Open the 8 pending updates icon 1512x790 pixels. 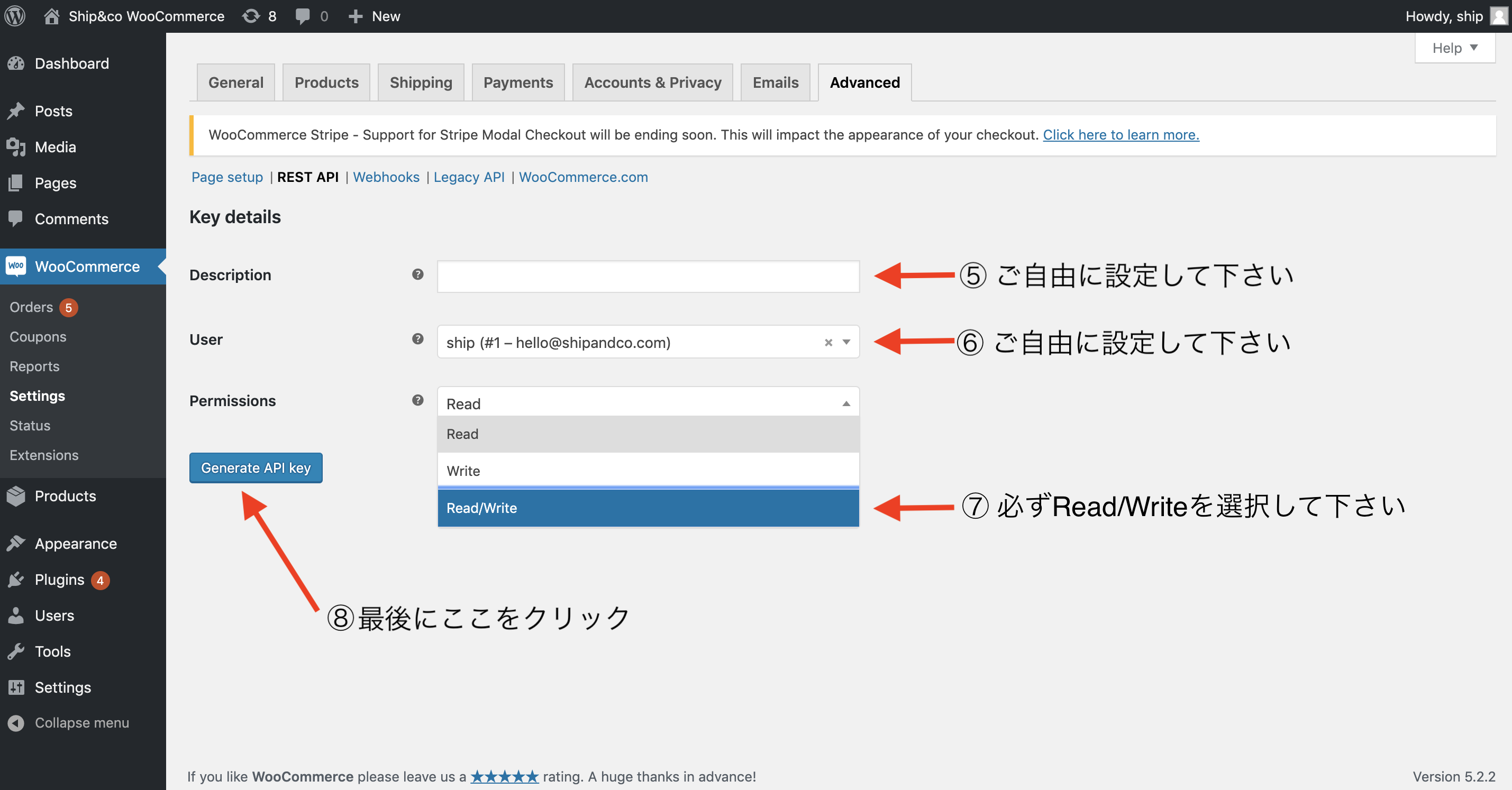pos(251,16)
